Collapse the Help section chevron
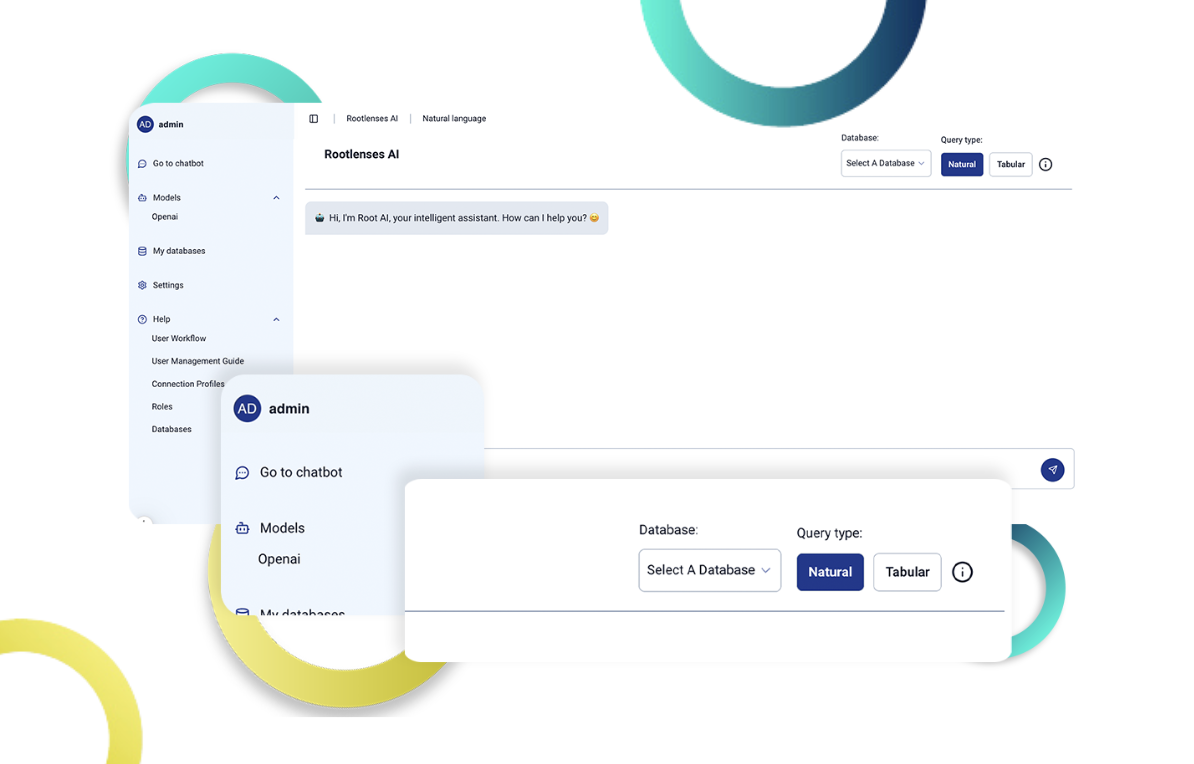The height and width of the screenshot is (764, 1194). tap(276, 319)
